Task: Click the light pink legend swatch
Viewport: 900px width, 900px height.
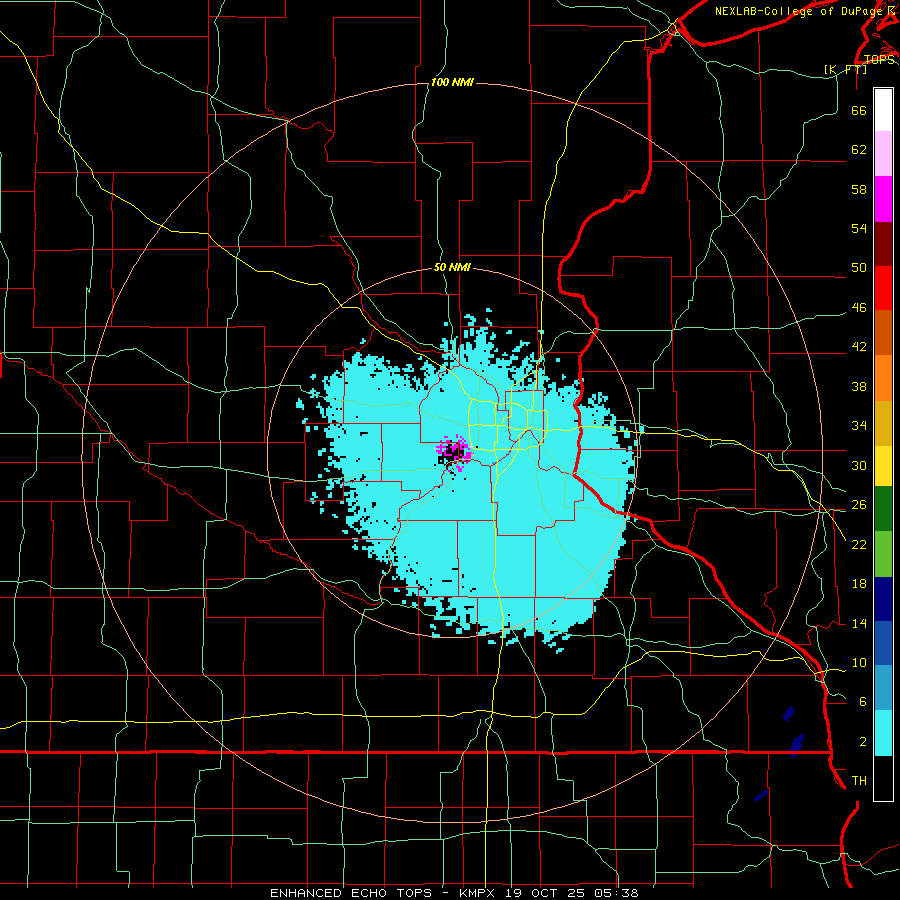Action: pos(883,153)
